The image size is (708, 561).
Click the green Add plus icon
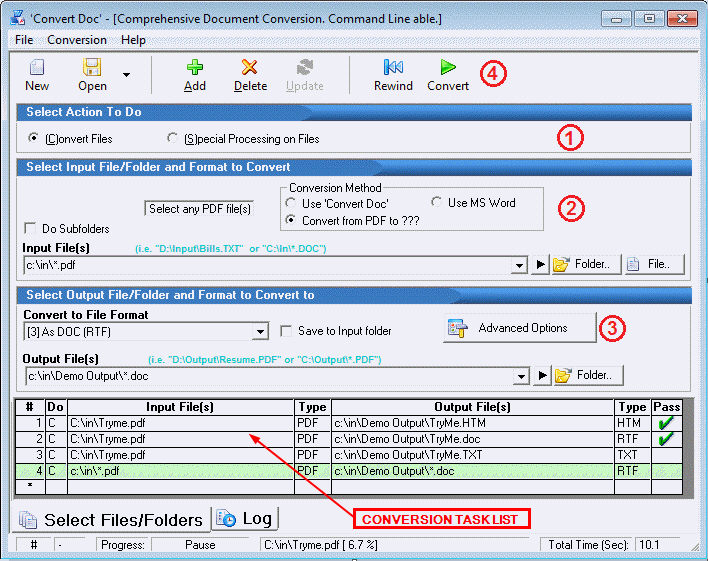coord(195,68)
